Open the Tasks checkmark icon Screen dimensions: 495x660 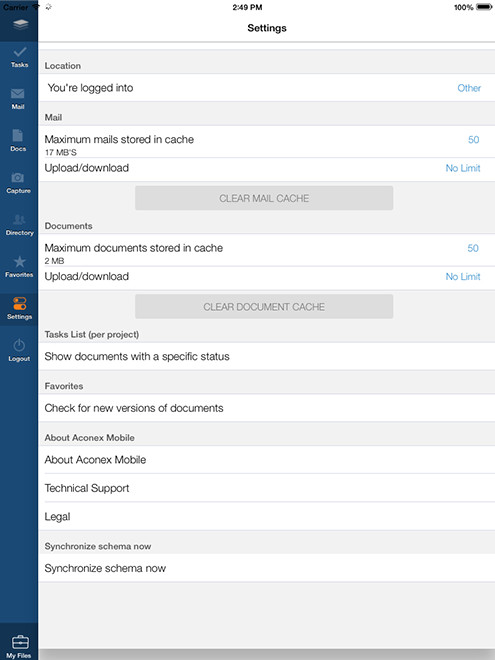pos(19,52)
